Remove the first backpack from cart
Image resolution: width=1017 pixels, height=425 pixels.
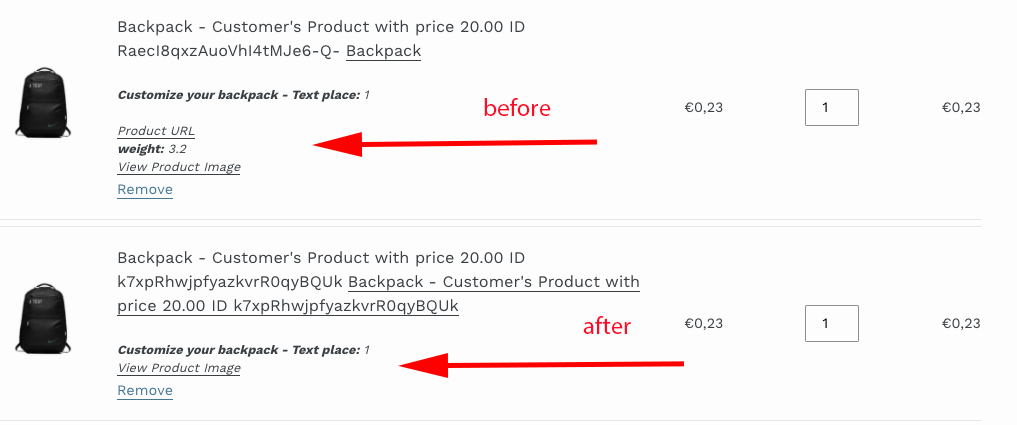[x=145, y=190]
